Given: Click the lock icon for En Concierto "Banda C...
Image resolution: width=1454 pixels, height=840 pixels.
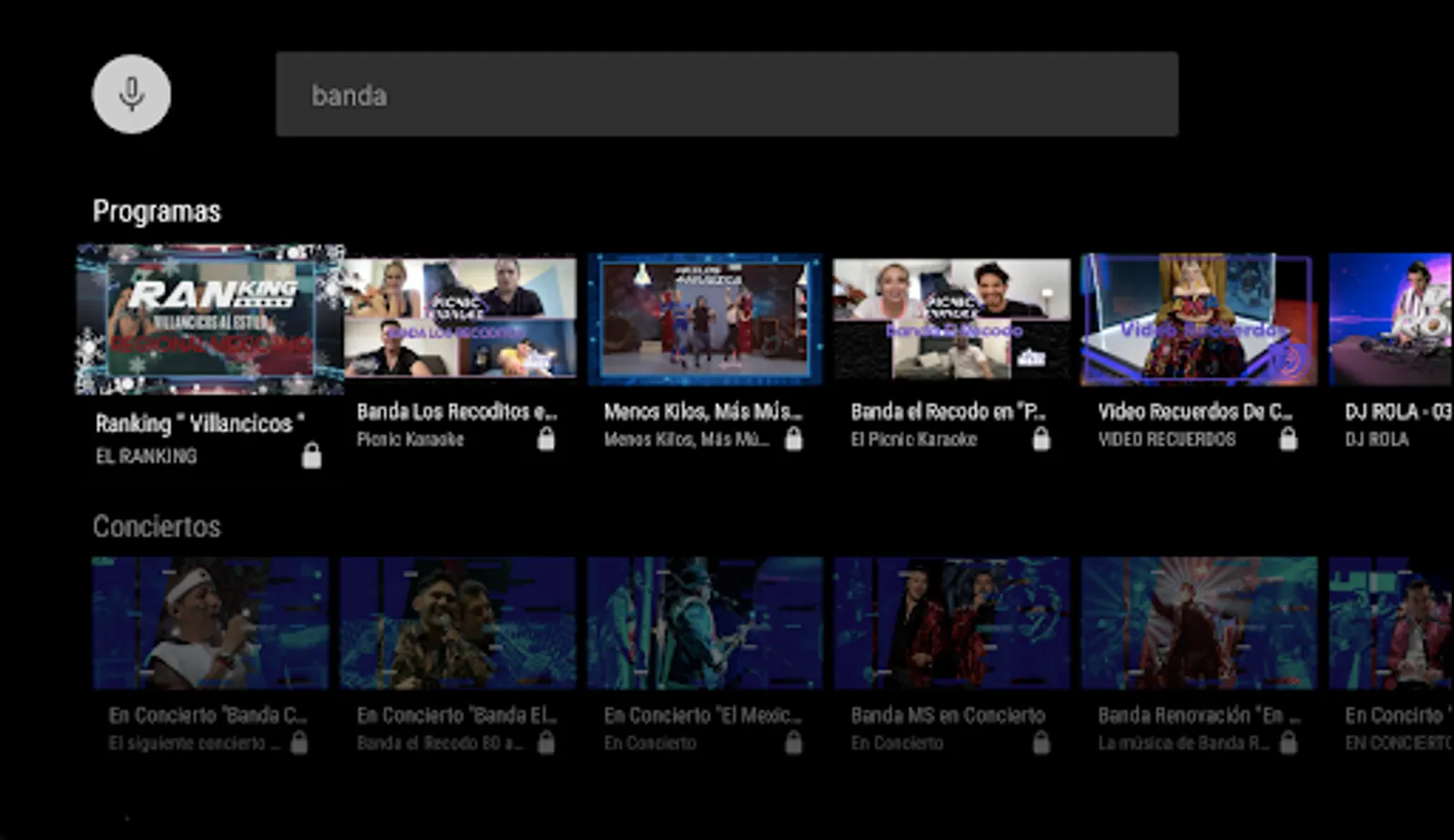Looking at the screenshot, I should (x=299, y=743).
